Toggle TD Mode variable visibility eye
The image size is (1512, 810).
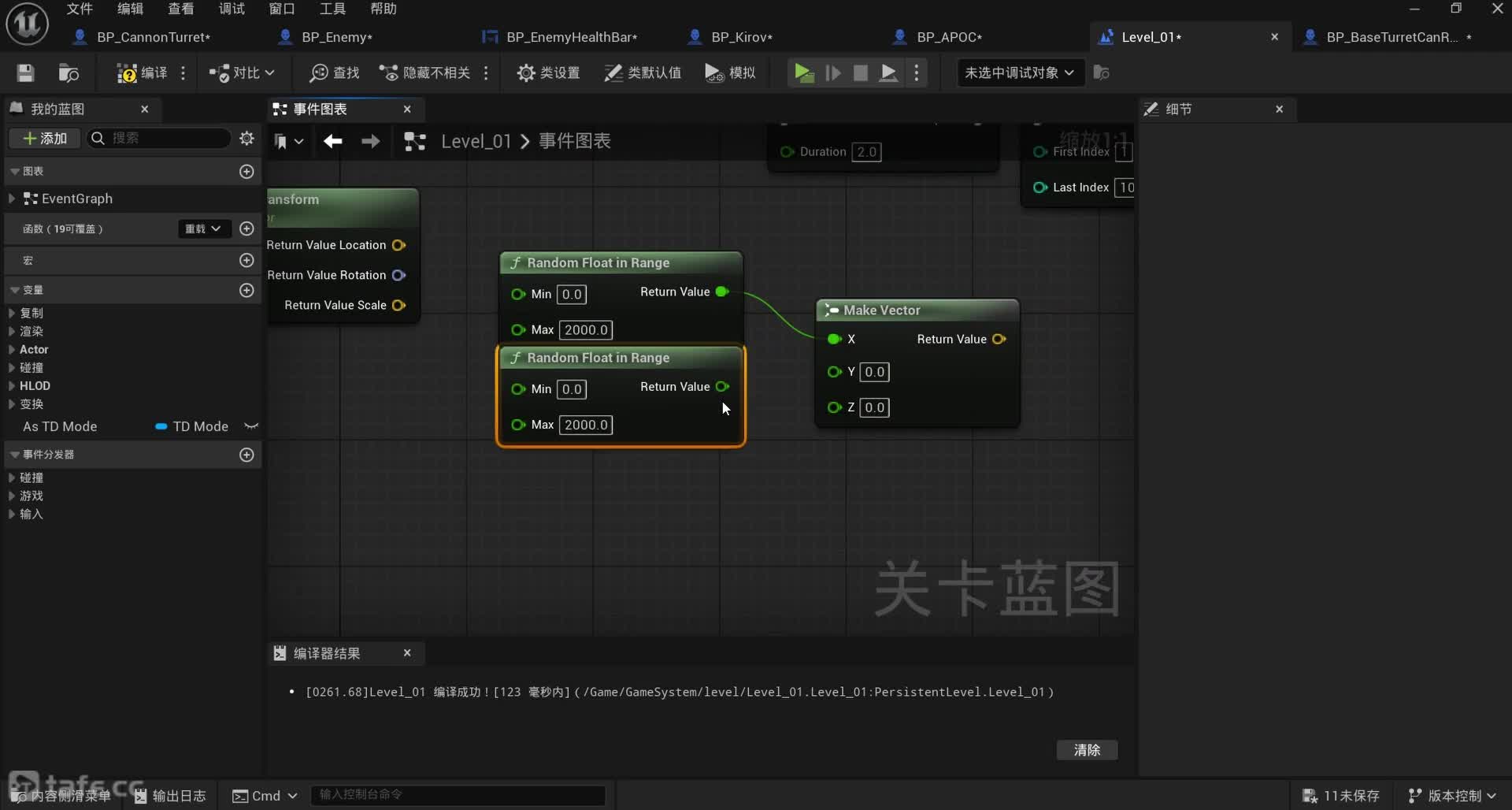[x=251, y=426]
